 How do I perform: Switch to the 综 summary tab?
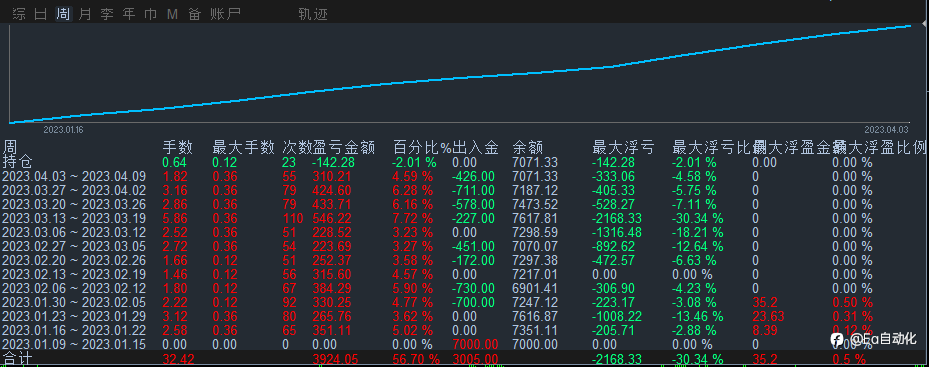coord(18,14)
